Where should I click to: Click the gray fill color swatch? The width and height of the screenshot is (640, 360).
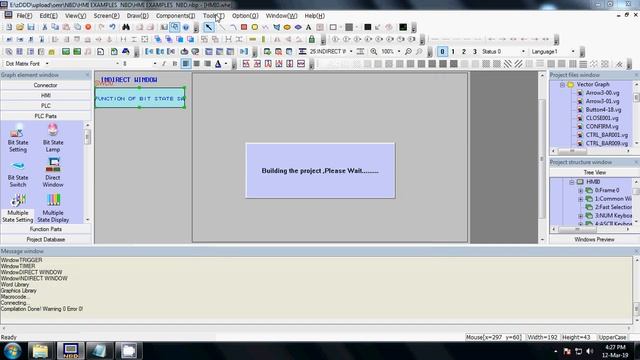pyautogui.click(x=349, y=27)
